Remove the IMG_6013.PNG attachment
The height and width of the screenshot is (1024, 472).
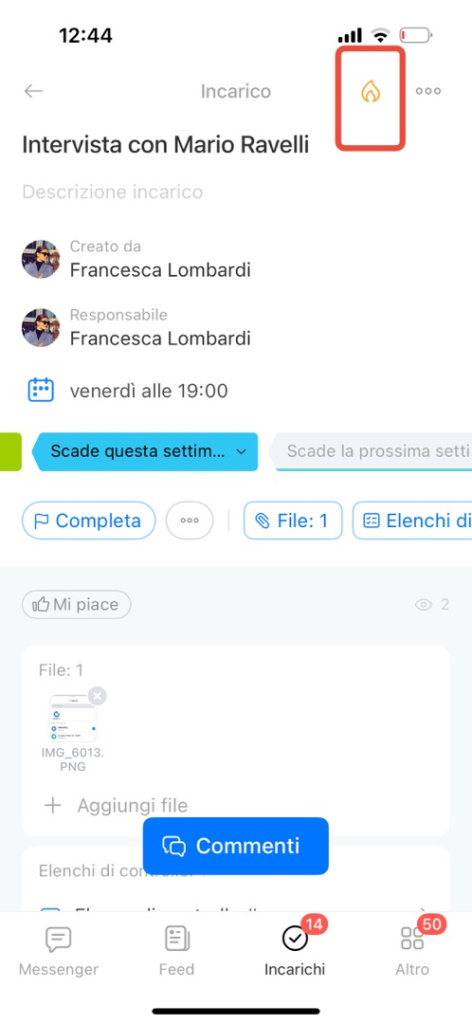[x=97, y=696]
